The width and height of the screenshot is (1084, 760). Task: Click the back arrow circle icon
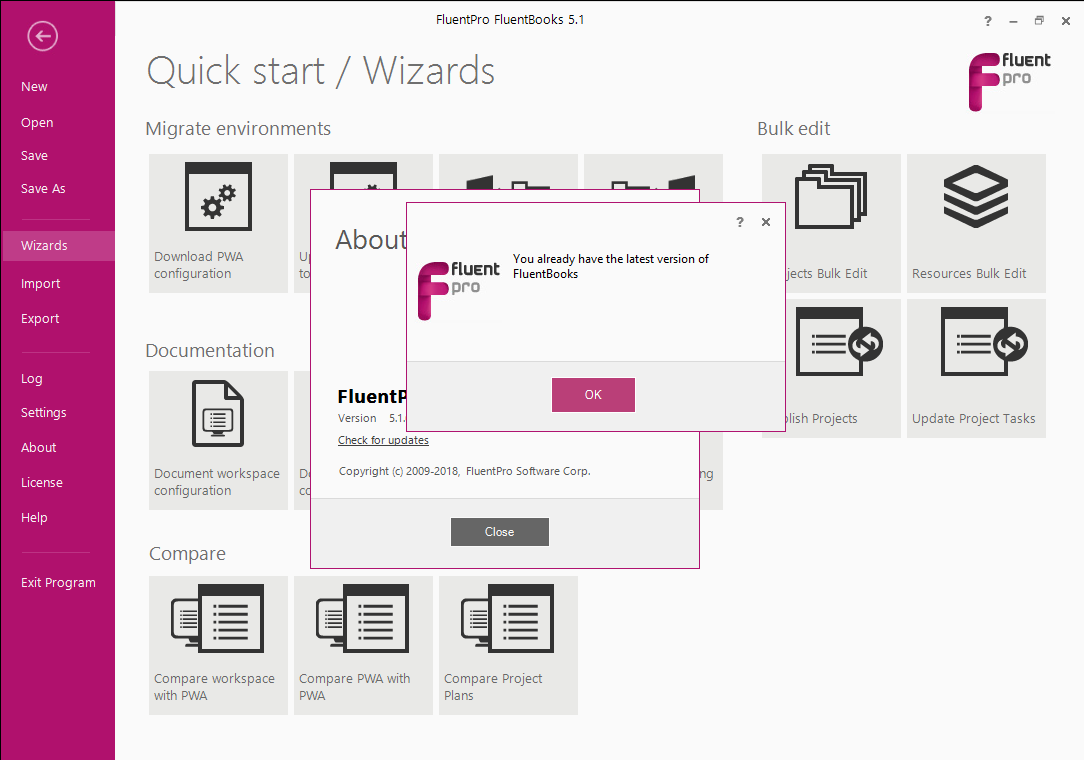point(42,36)
